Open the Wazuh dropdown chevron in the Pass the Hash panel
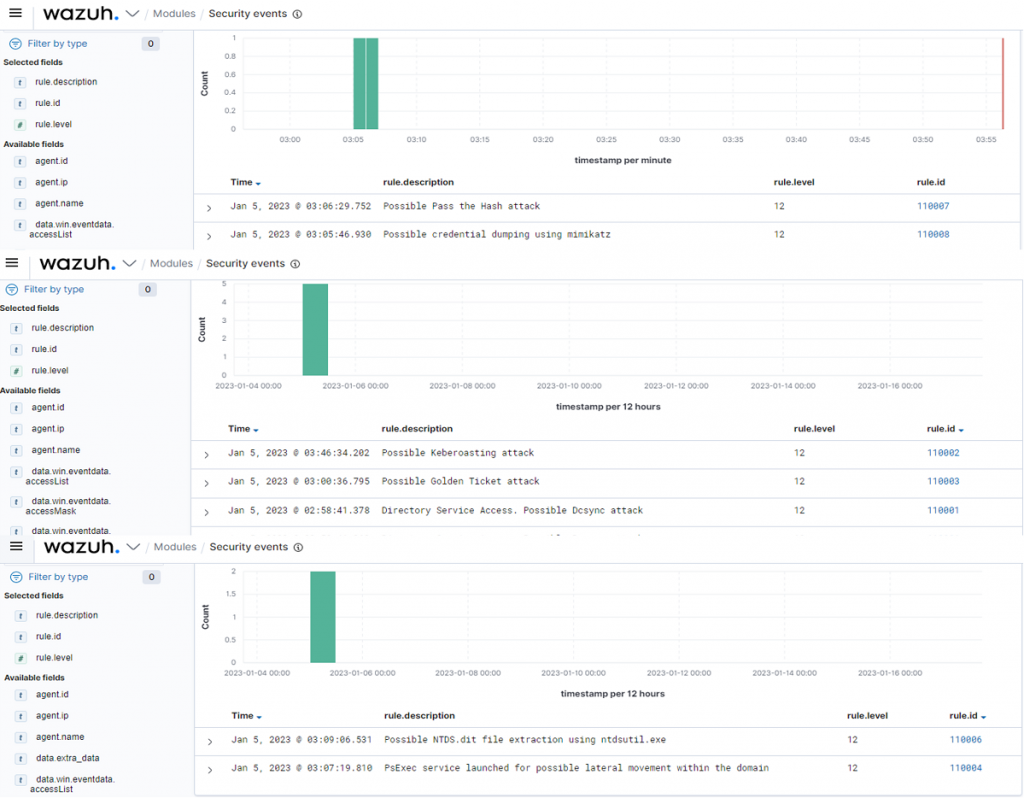The width and height of the screenshot is (1024, 798). coord(132,14)
